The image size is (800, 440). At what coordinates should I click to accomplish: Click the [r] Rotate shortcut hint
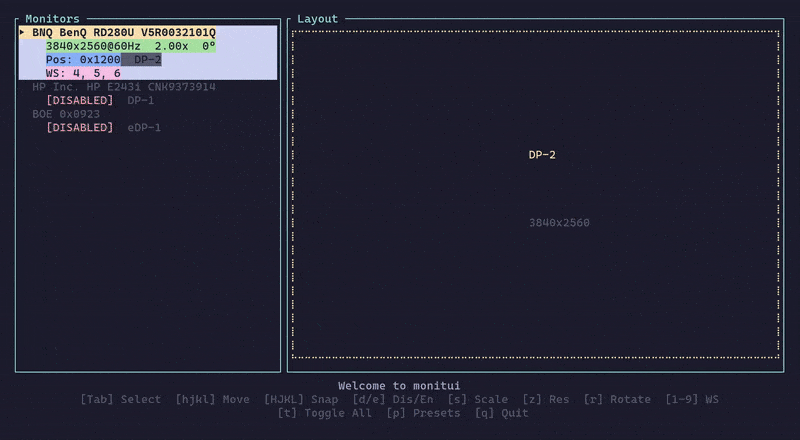pos(617,399)
